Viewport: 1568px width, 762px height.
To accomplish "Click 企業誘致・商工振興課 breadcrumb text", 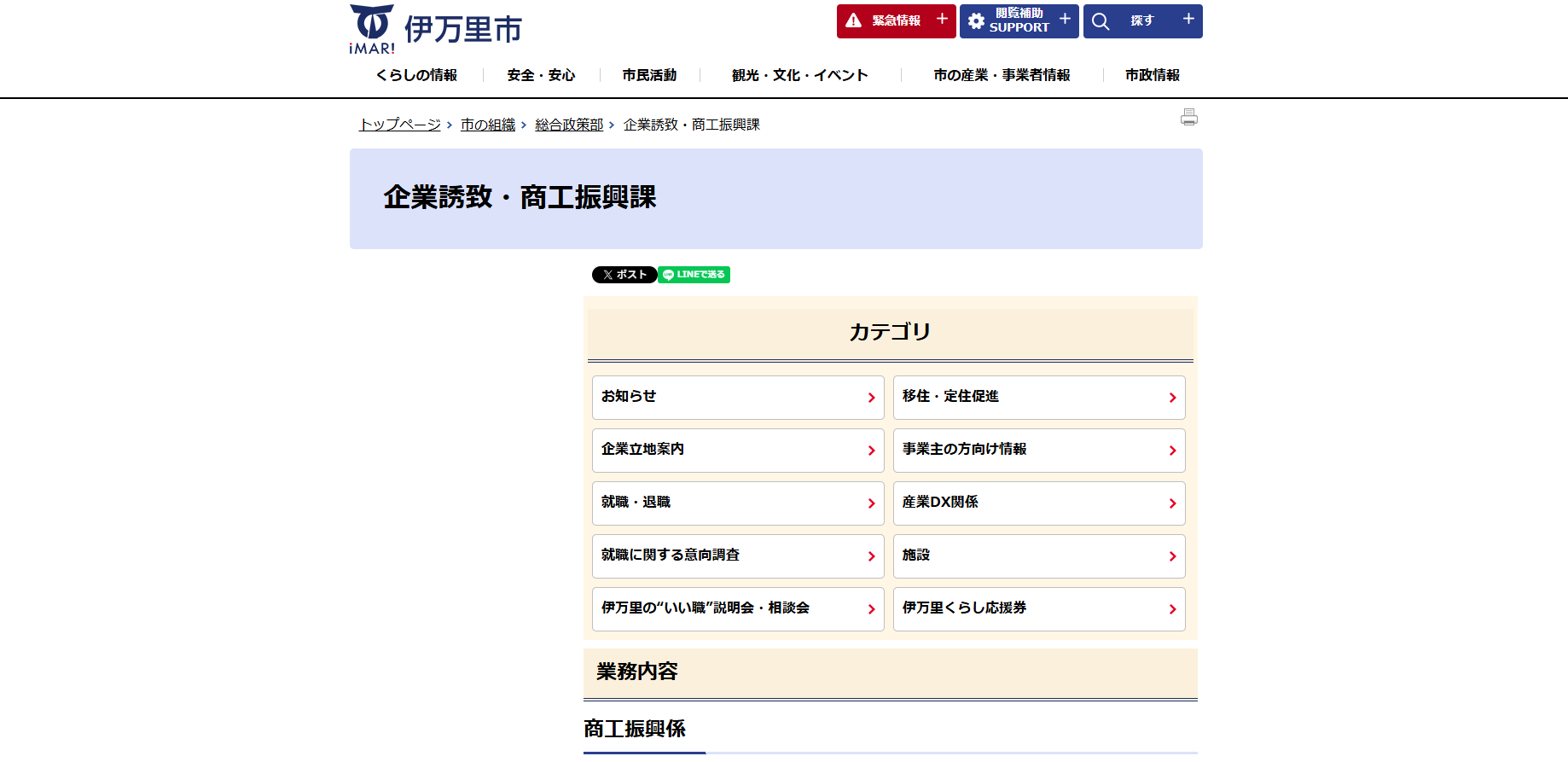I will click(x=692, y=125).
